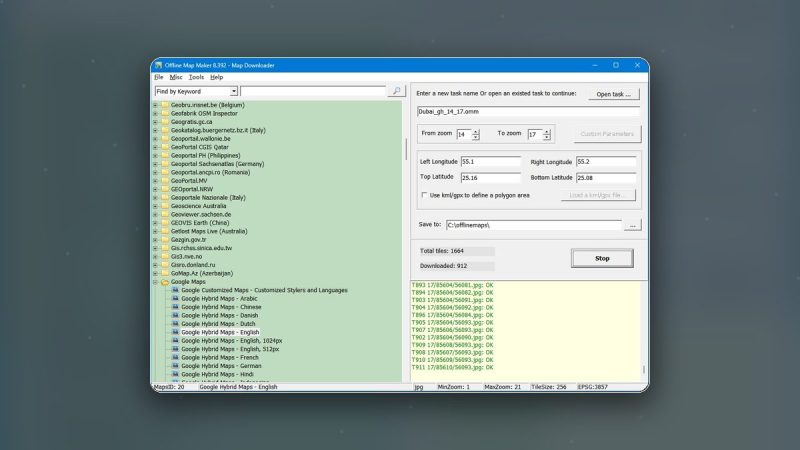Click the Right Longitude input field

pyautogui.click(x=606, y=161)
